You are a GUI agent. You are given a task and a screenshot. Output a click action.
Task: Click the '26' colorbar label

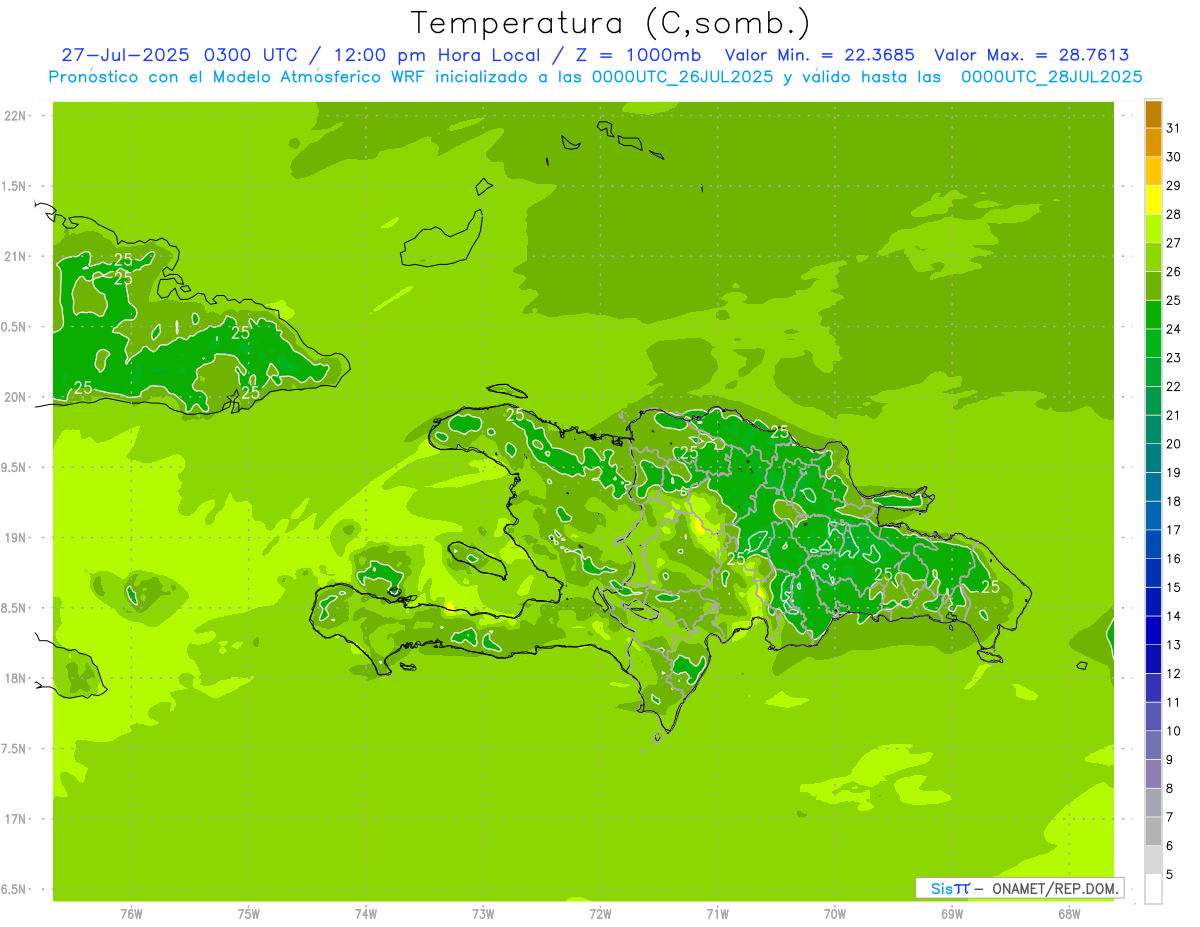point(1173,271)
